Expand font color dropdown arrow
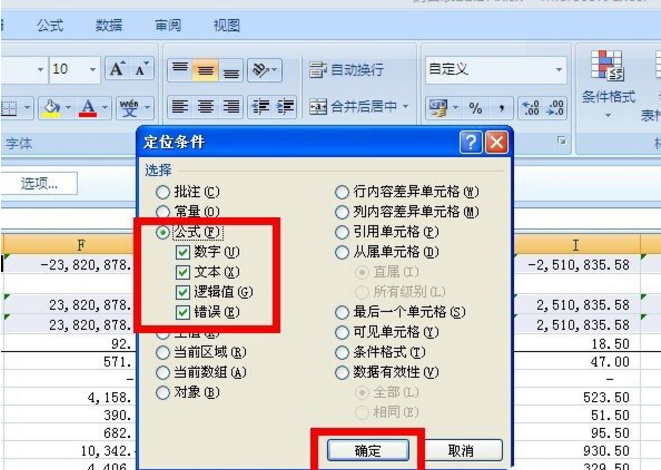661x470 pixels. coord(105,108)
